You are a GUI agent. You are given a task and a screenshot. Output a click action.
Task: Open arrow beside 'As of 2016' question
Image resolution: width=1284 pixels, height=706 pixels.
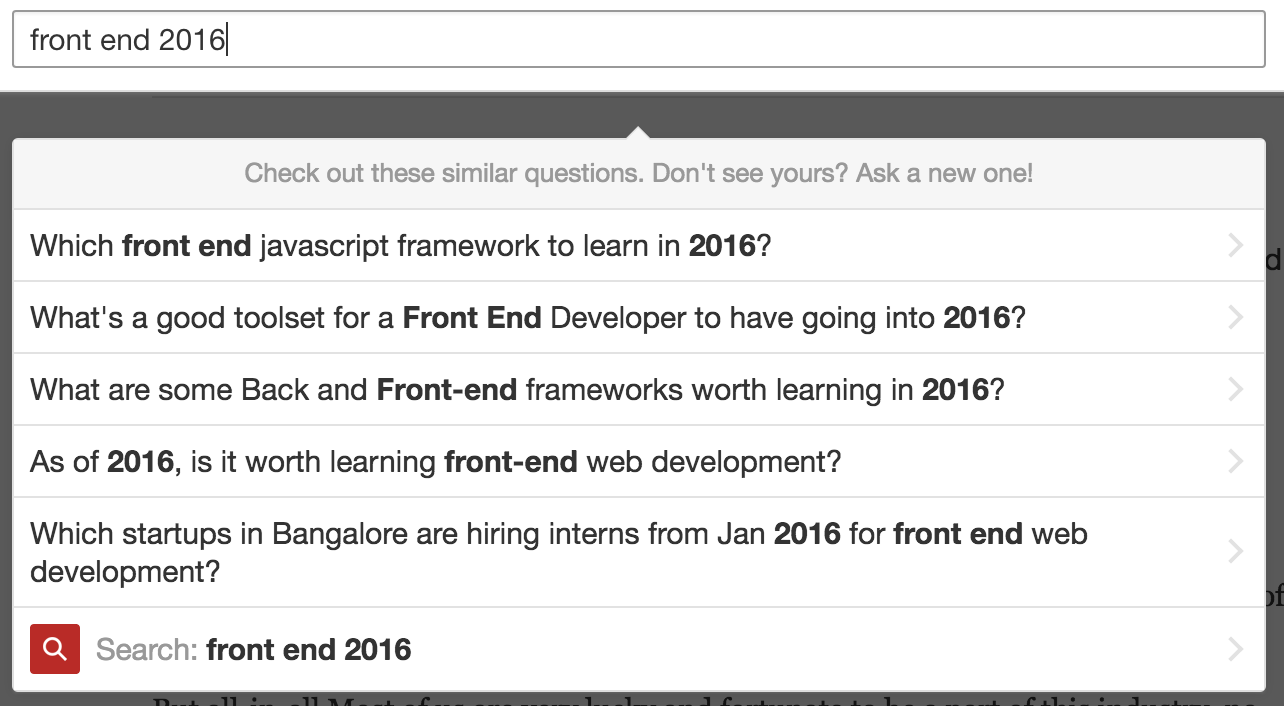click(x=1236, y=462)
